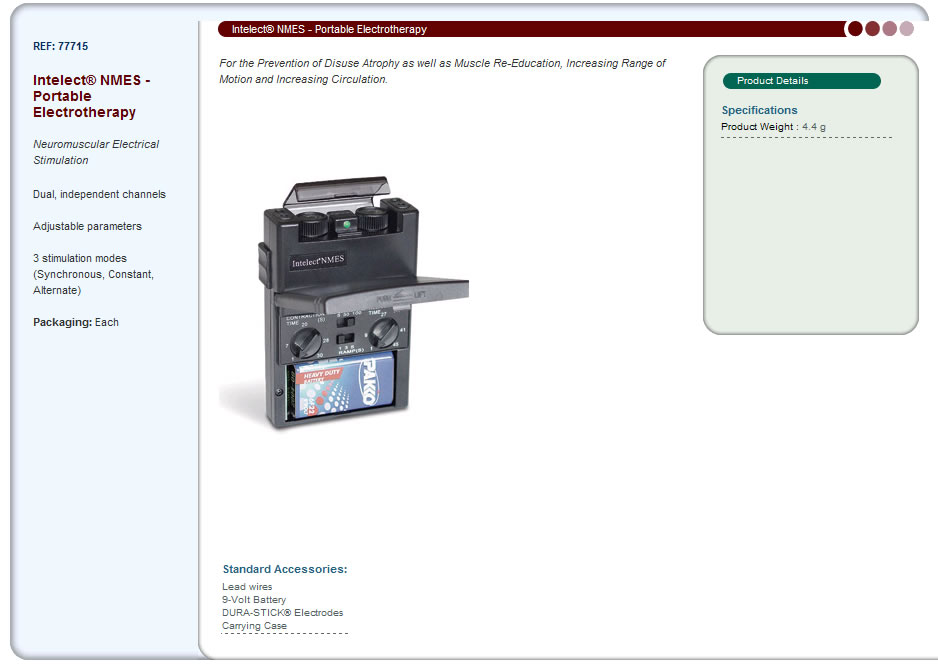Click the 3 stimulation modes feature text
The width and height of the screenshot is (938, 670).
(x=93, y=274)
